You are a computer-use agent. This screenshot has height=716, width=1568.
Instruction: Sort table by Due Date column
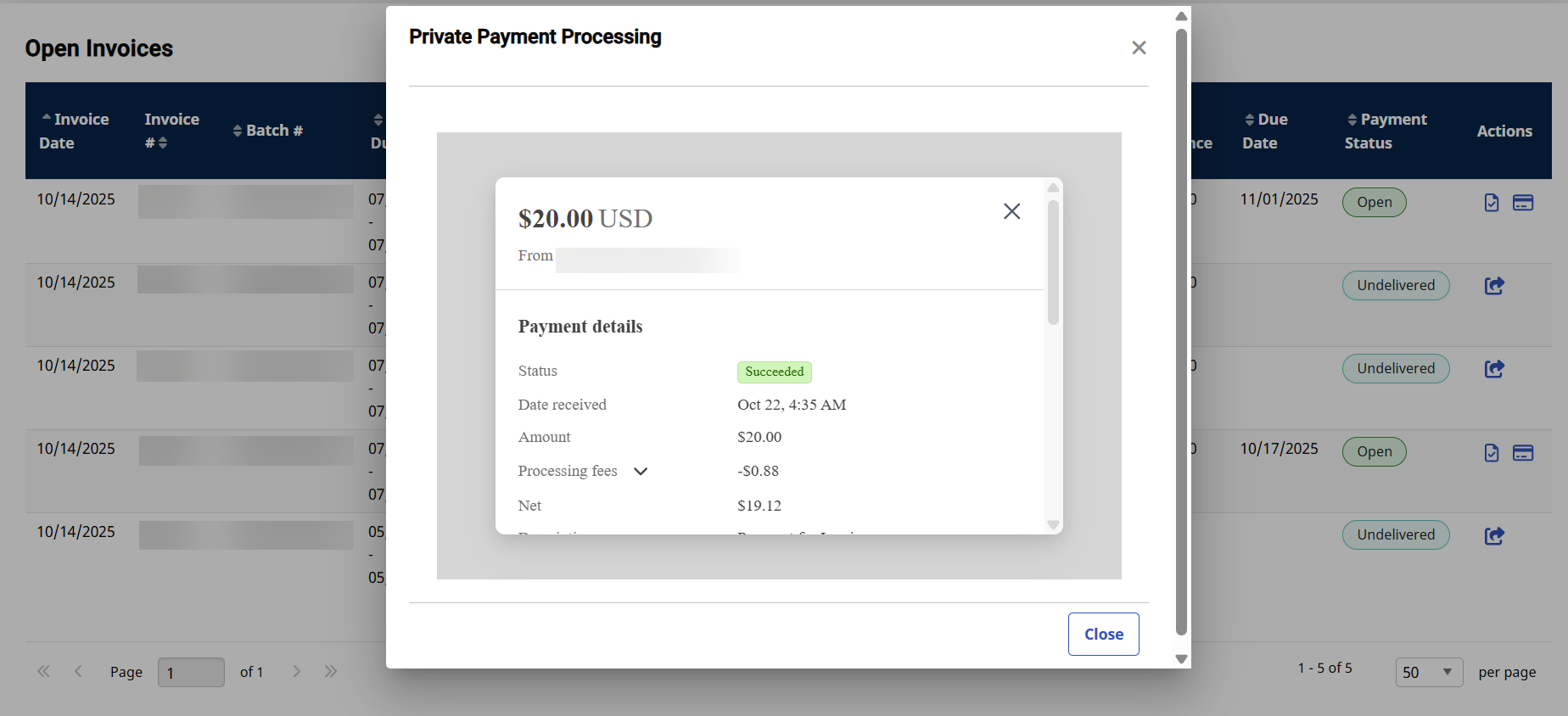pos(1265,131)
